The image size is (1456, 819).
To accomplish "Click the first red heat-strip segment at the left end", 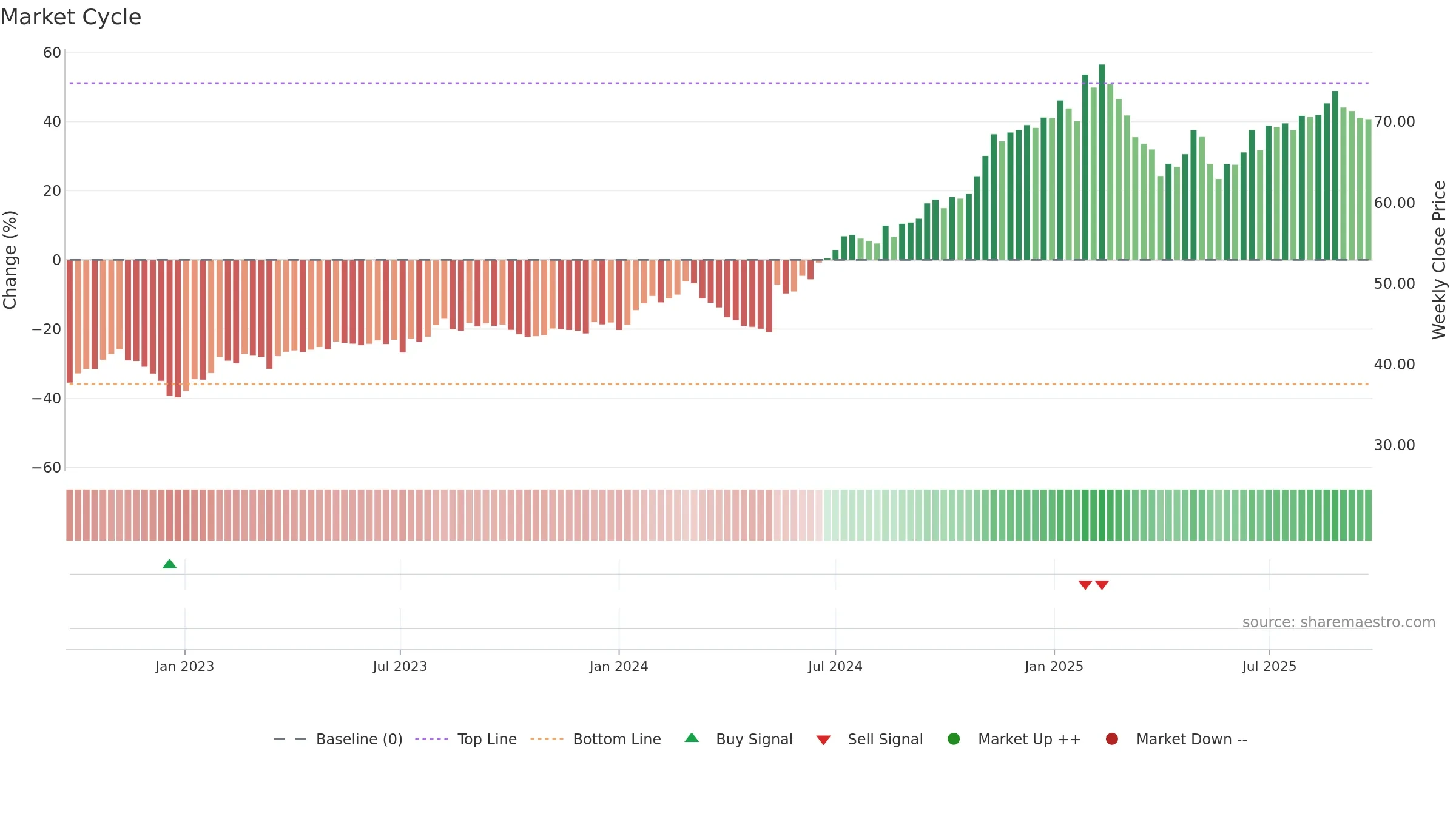I will (70, 515).
